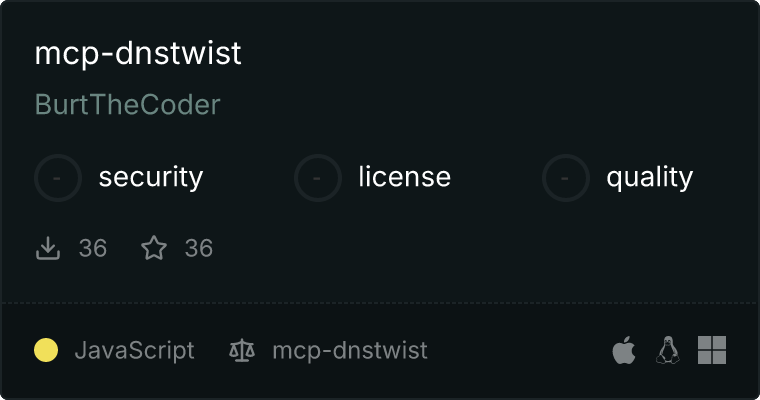Click the mcp-dnstwist license text in footer
Screen dimensions: 760x400
pyautogui.click(x=350, y=350)
